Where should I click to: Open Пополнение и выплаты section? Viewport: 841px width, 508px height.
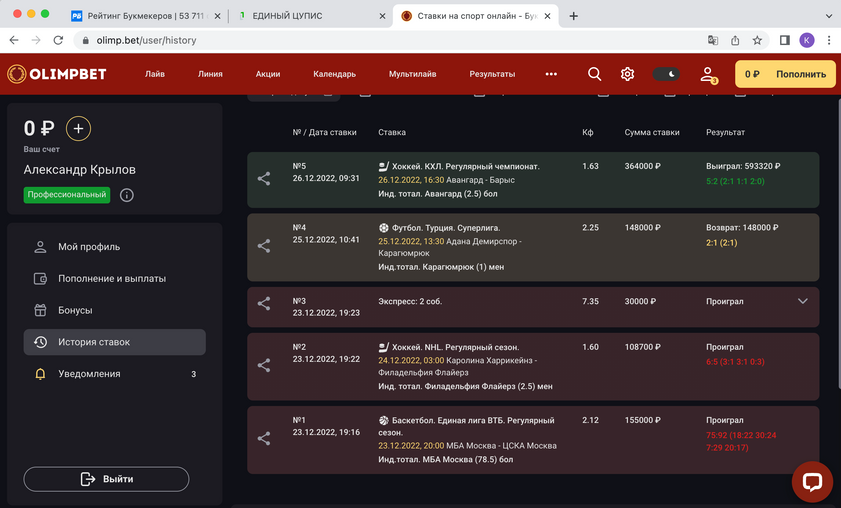(112, 278)
